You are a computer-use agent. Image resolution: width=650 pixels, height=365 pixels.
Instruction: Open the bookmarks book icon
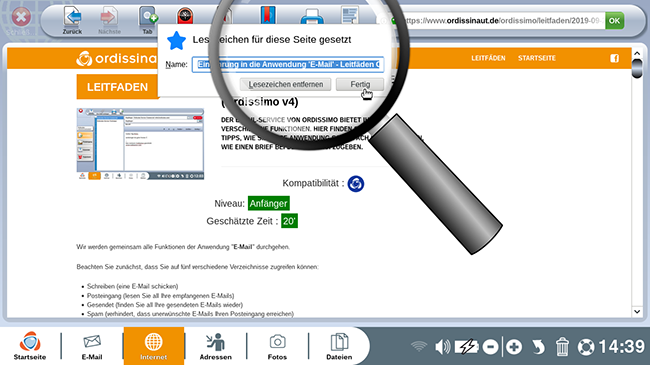(x=268, y=15)
